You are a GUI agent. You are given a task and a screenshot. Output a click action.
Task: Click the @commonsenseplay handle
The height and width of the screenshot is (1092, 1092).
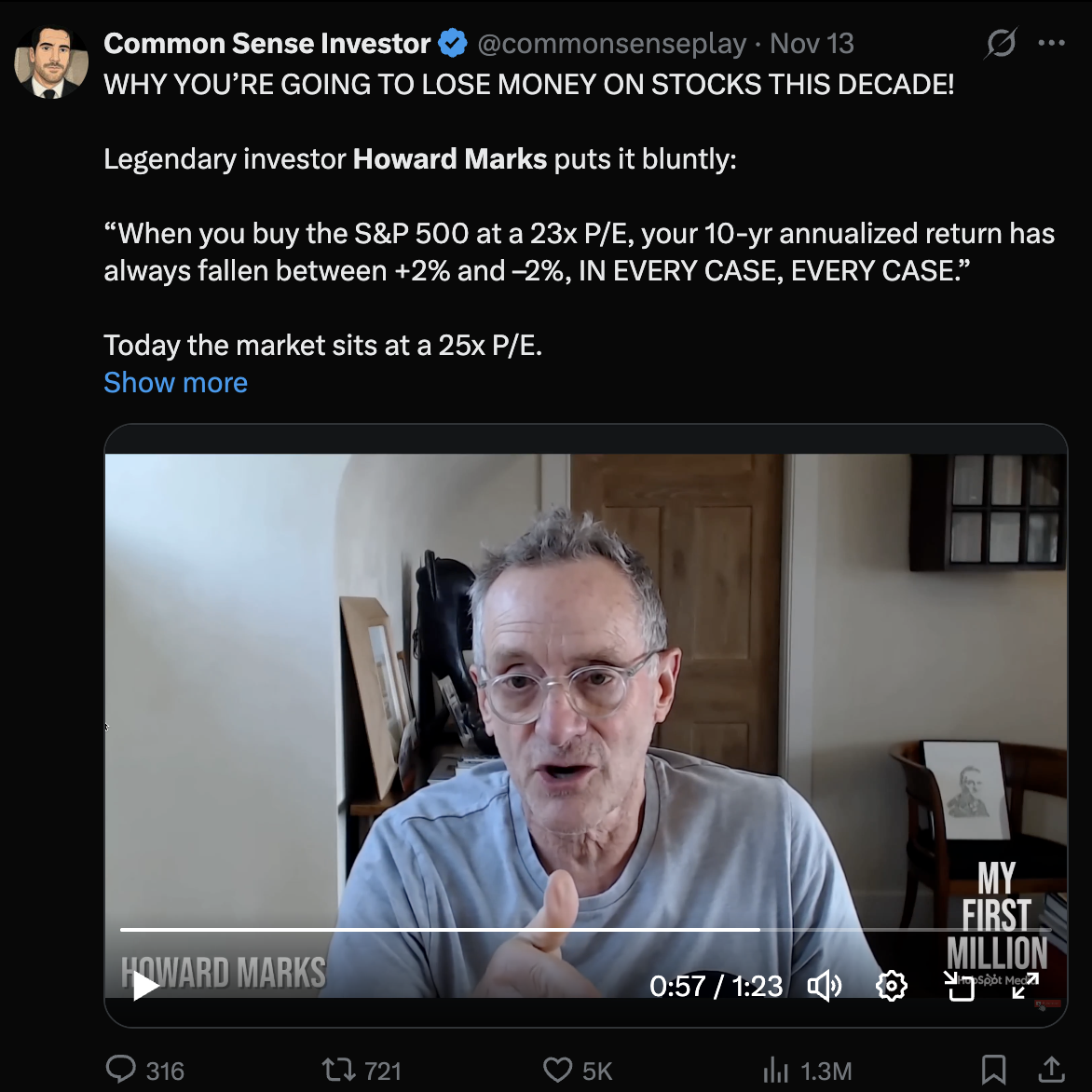tap(611, 43)
